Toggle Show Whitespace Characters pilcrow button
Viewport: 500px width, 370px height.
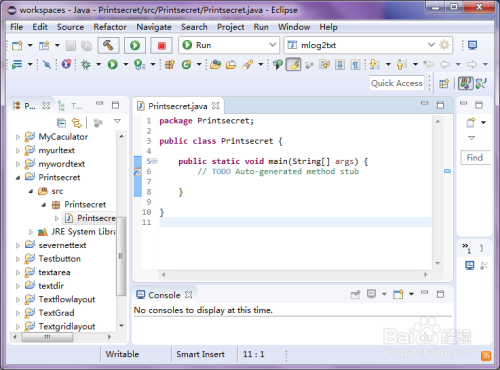pyautogui.click(x=355, y=64)
